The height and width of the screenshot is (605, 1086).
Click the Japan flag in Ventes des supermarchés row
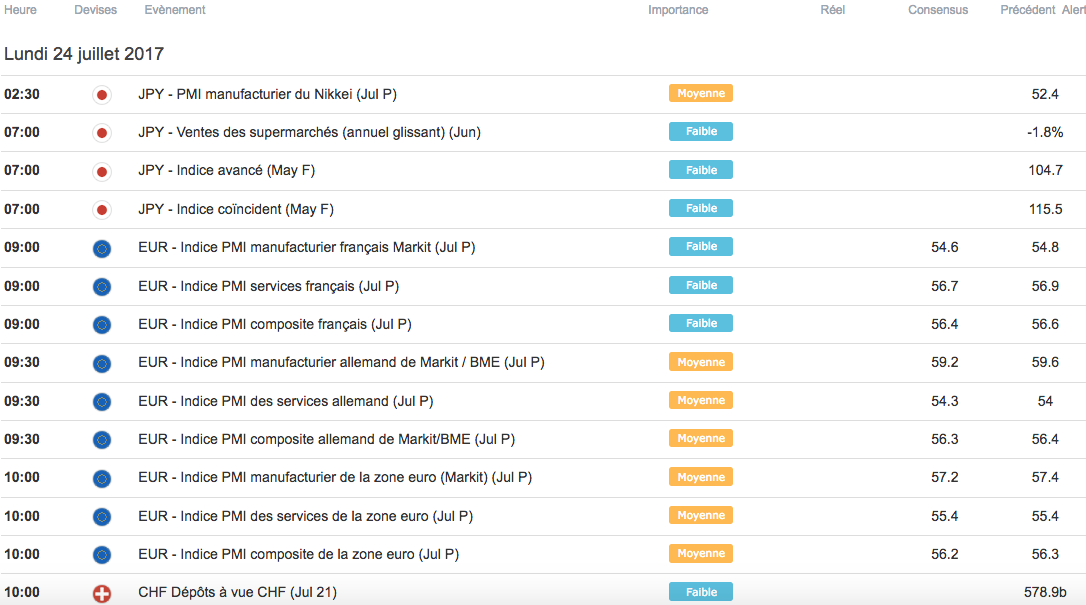tap(101, 133)
